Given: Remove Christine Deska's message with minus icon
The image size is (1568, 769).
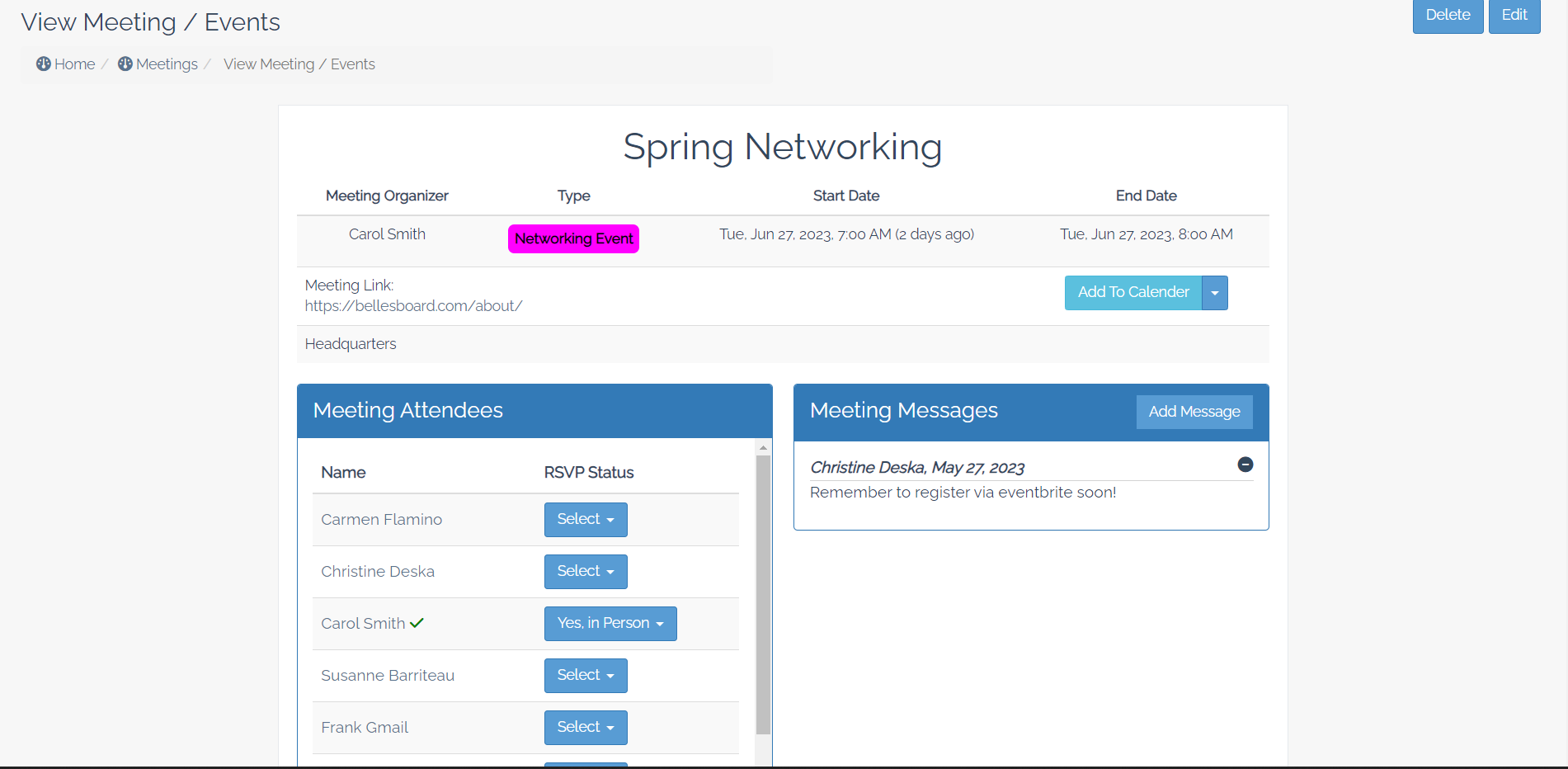Looking at the screenshot, I should (x=1245, y=465).
